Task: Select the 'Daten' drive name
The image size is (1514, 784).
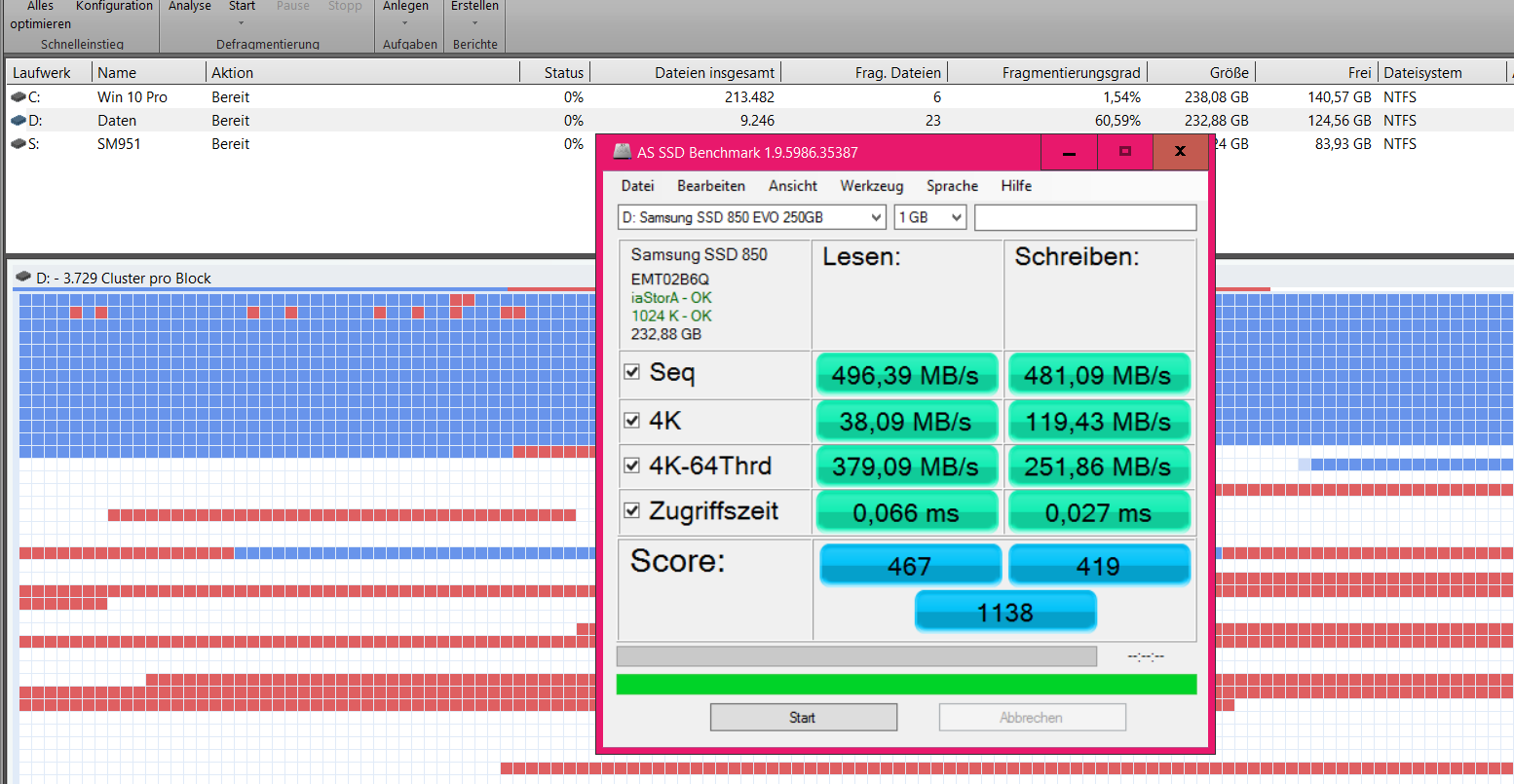Action: 117,121
